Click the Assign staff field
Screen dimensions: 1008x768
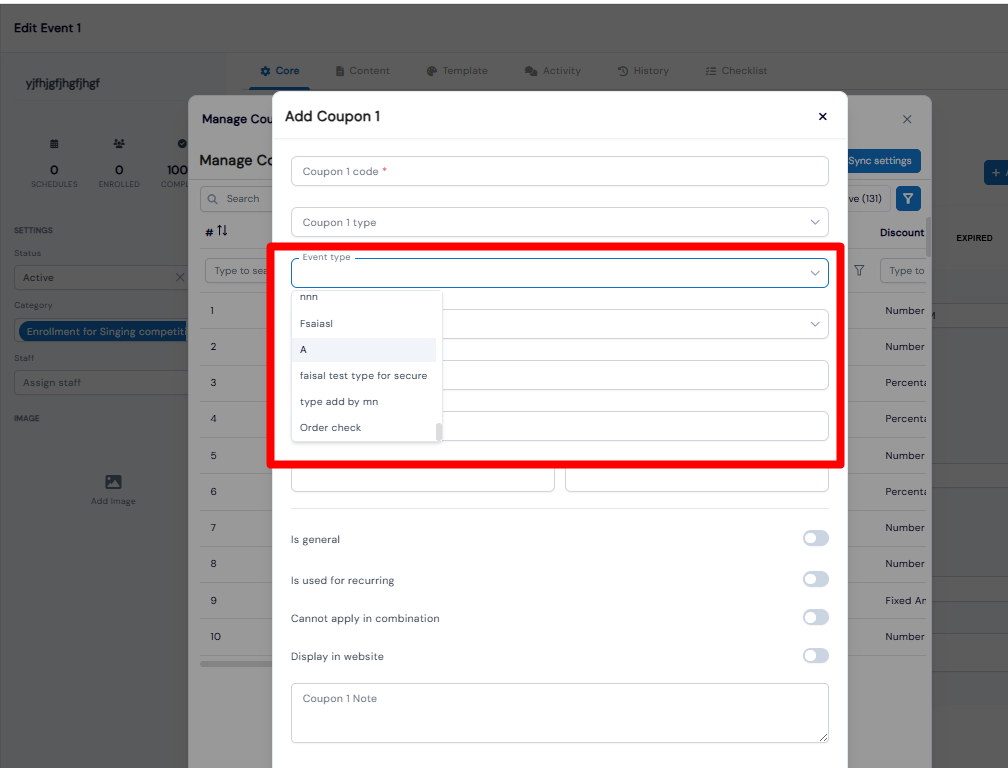coord(101,382)
